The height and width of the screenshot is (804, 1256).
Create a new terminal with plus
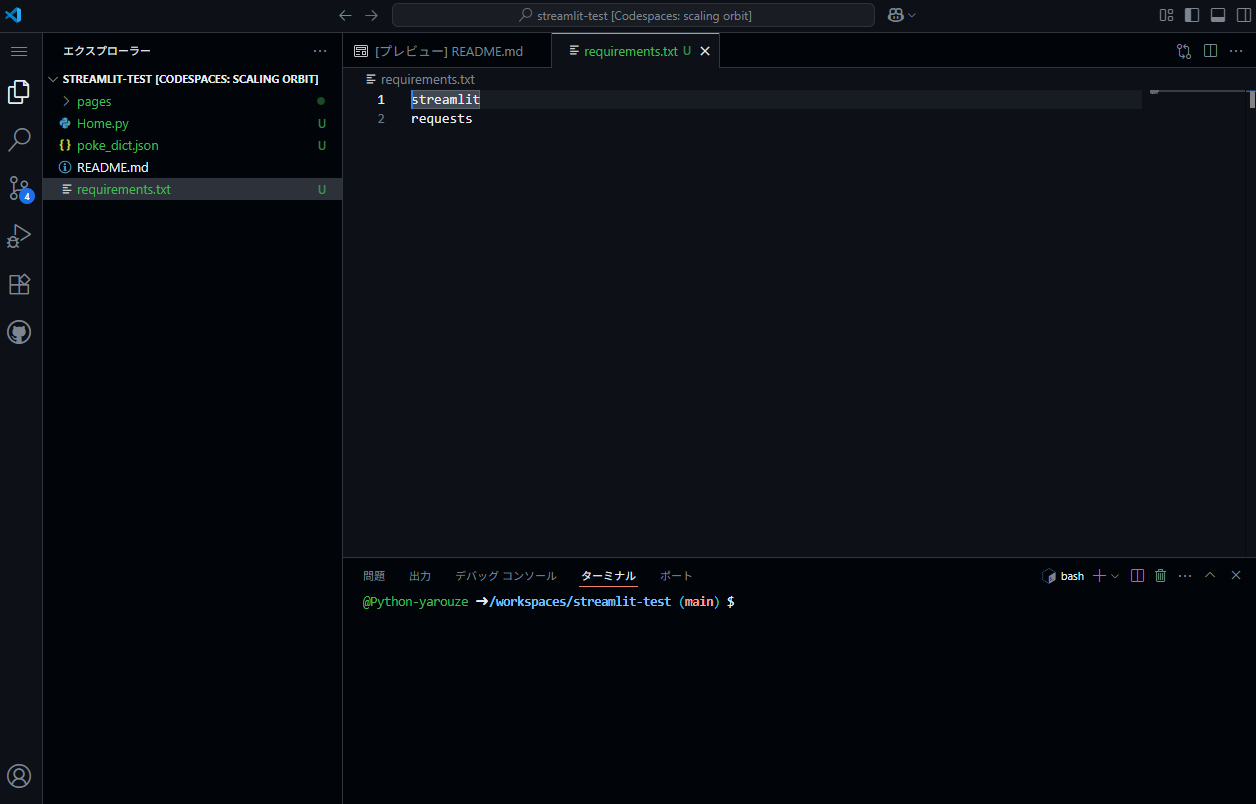coord(1099,576)
